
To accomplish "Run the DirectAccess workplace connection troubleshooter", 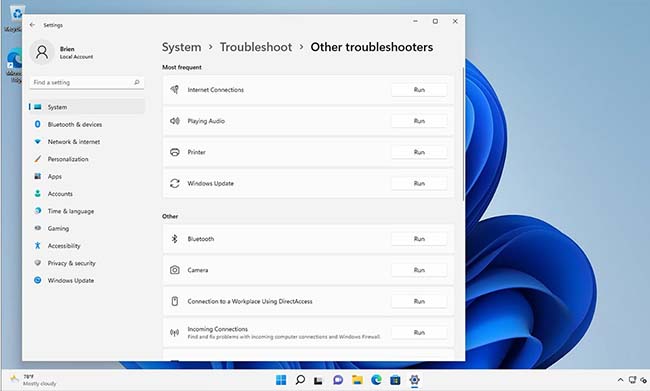I will (419, 301).
